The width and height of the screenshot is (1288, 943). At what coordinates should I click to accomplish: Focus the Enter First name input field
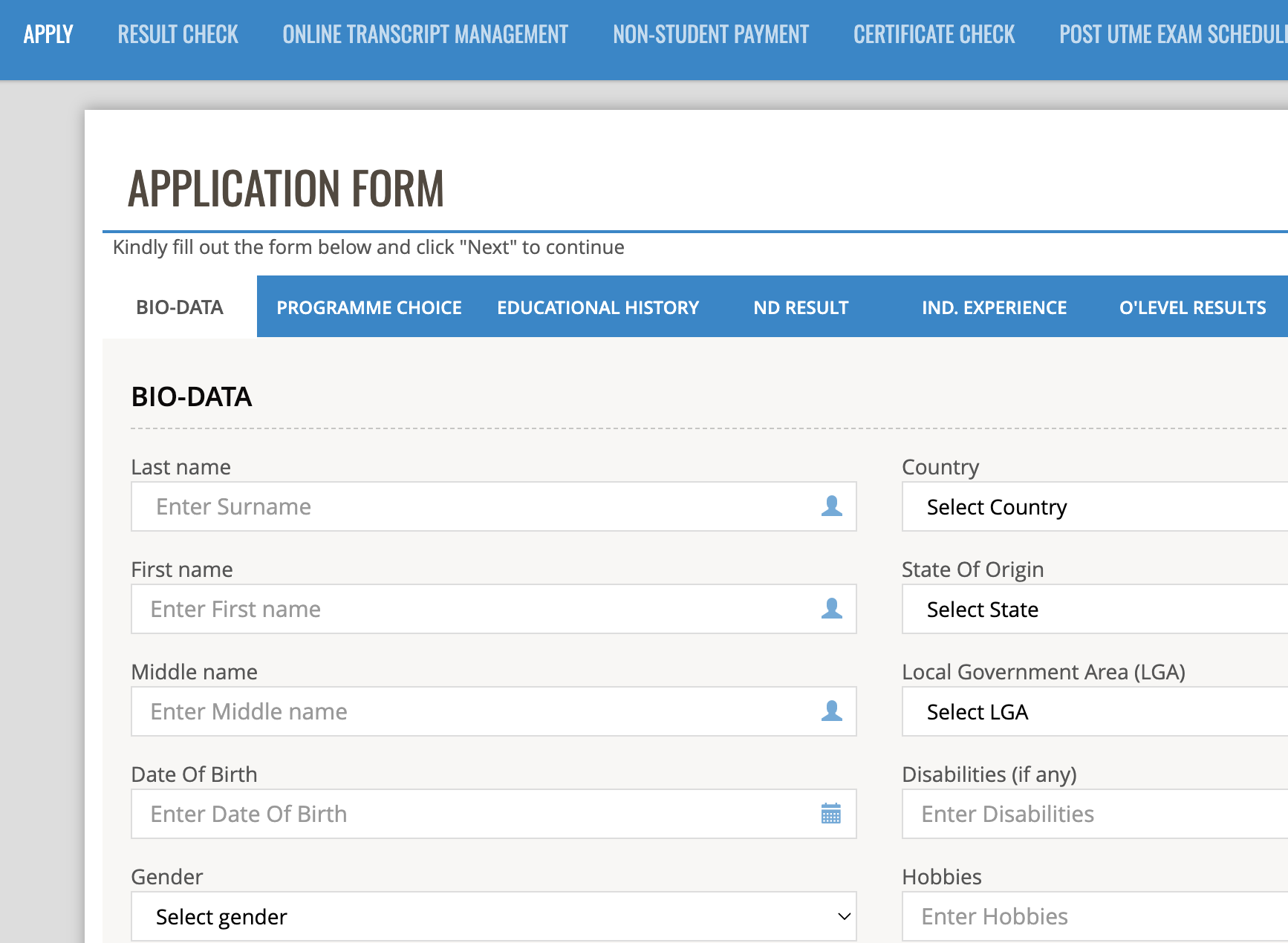tap(494, 609)
